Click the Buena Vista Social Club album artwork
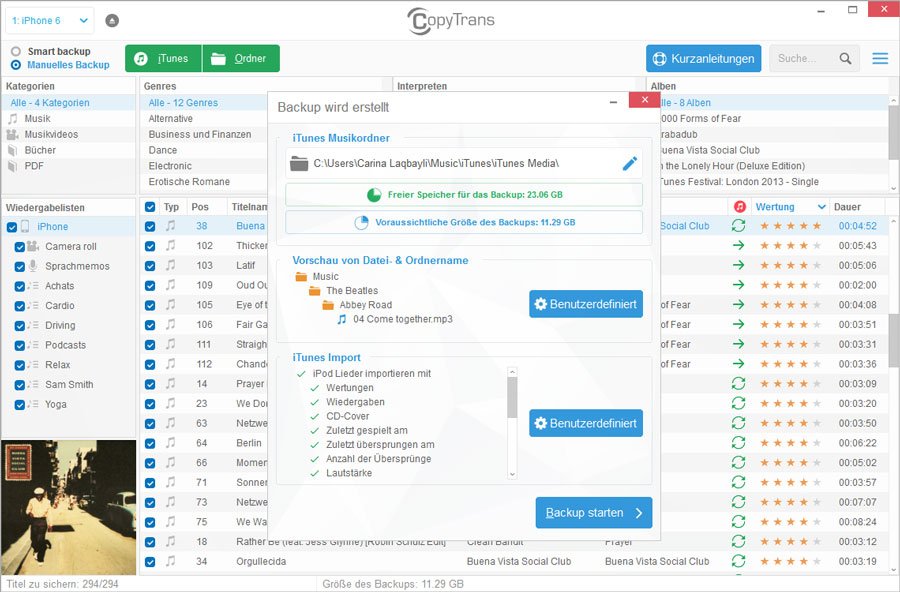Screen dimensions: 900x592 (x=69, y=508)
